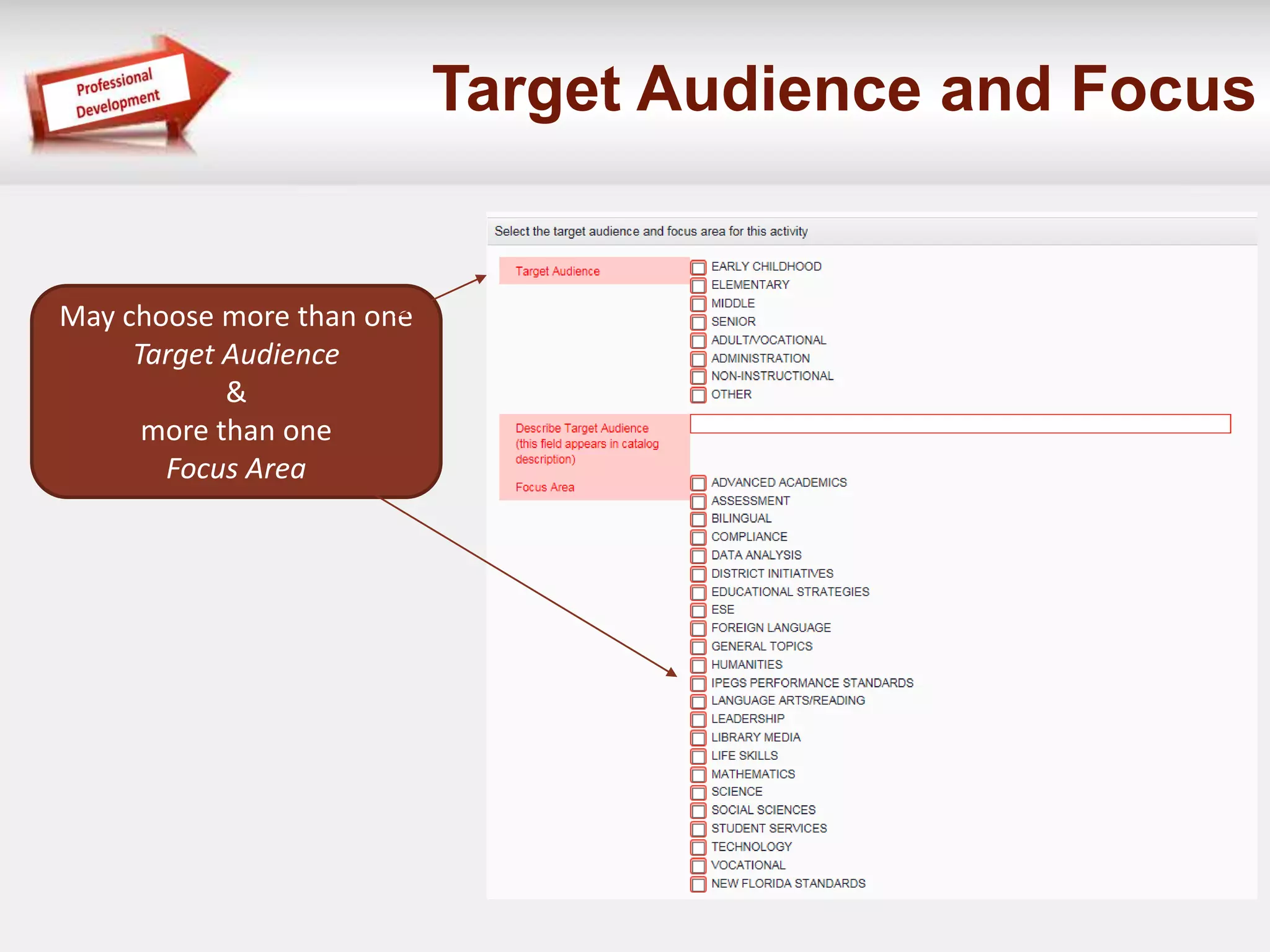The image size is (1270, 952).
Task: Check the ELEMENTARY checkbox
Action: 698,286
